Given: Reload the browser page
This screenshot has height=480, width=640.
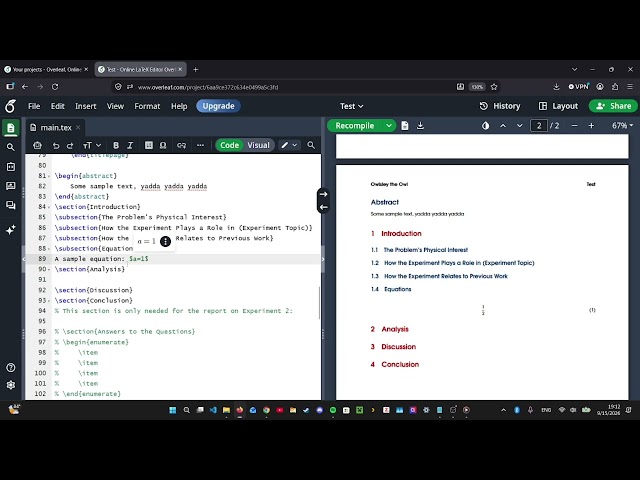Looking at the screenshot, I should pos(55,87).
